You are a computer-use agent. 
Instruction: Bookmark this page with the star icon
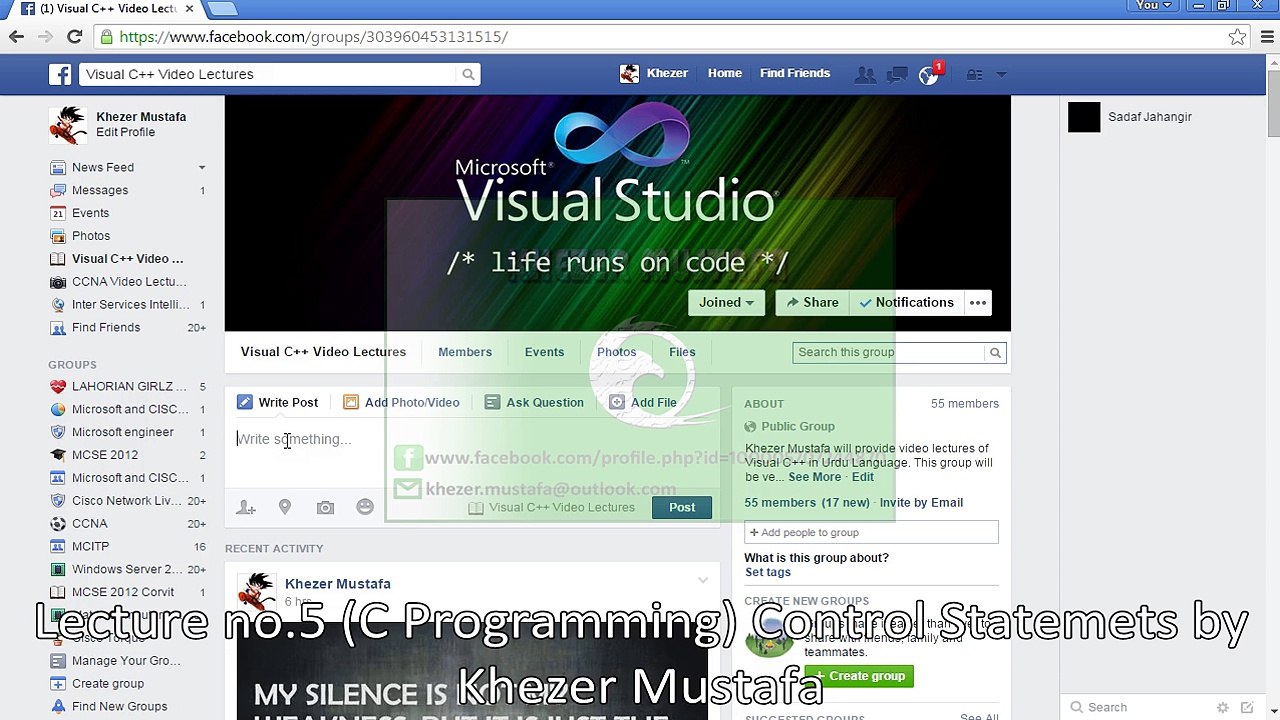1237,37
